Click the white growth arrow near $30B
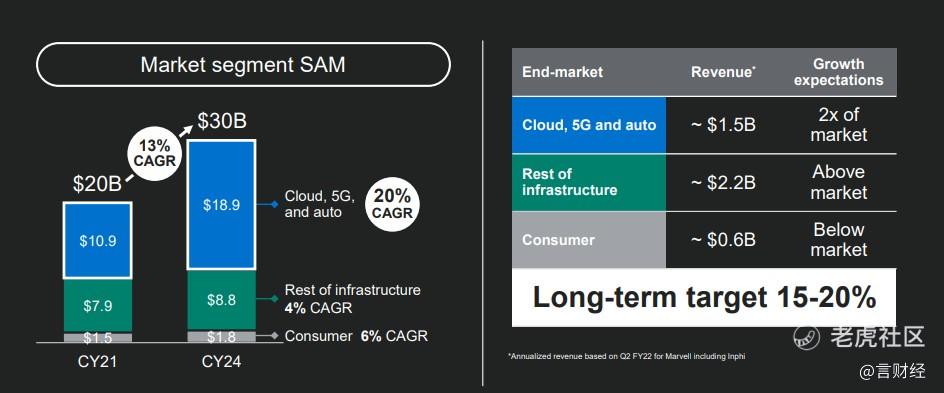 [x=187, y=131]
